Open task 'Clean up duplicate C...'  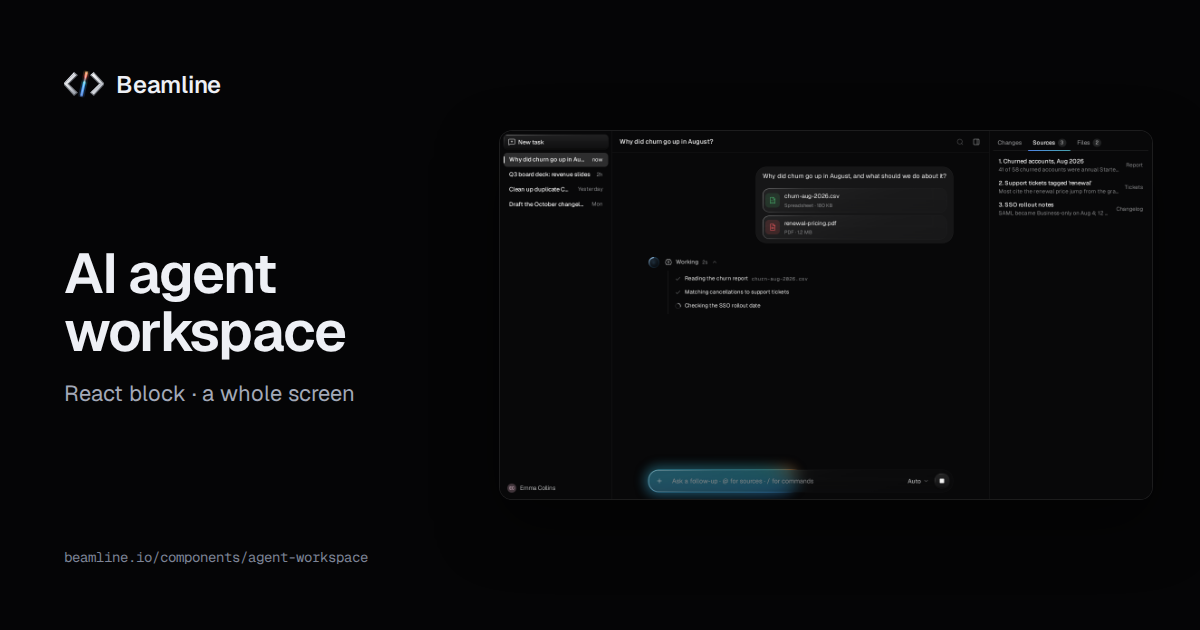tap(556, 189)
